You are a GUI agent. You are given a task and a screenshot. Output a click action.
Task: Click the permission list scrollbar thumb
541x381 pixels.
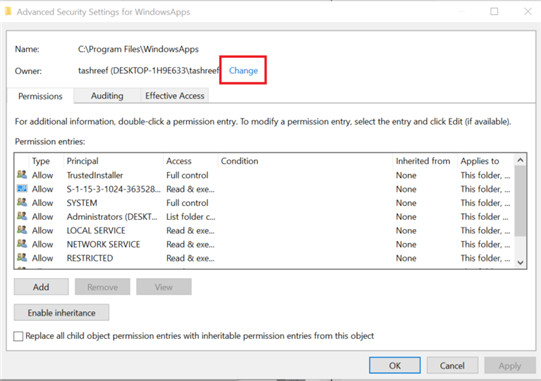tap(520, 201)
